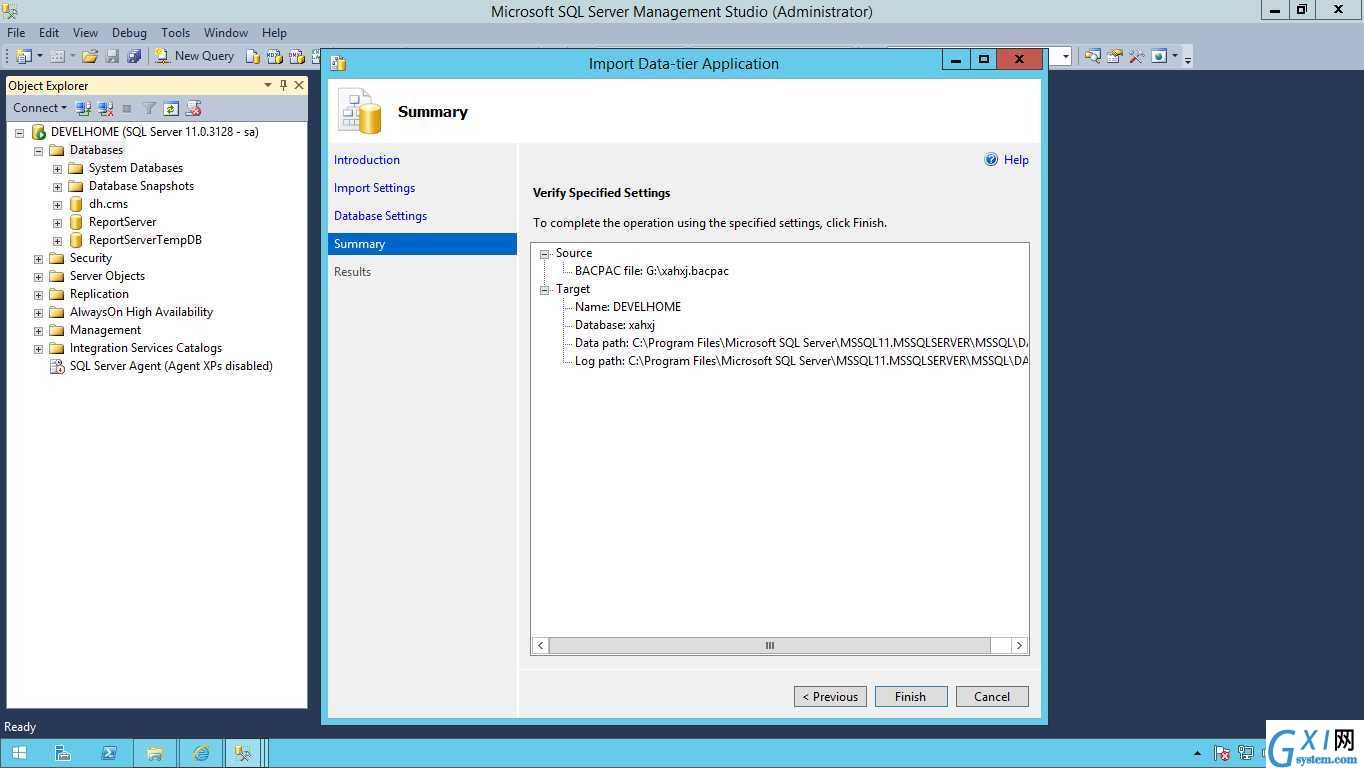Click the Previous button

coord(830,697)
